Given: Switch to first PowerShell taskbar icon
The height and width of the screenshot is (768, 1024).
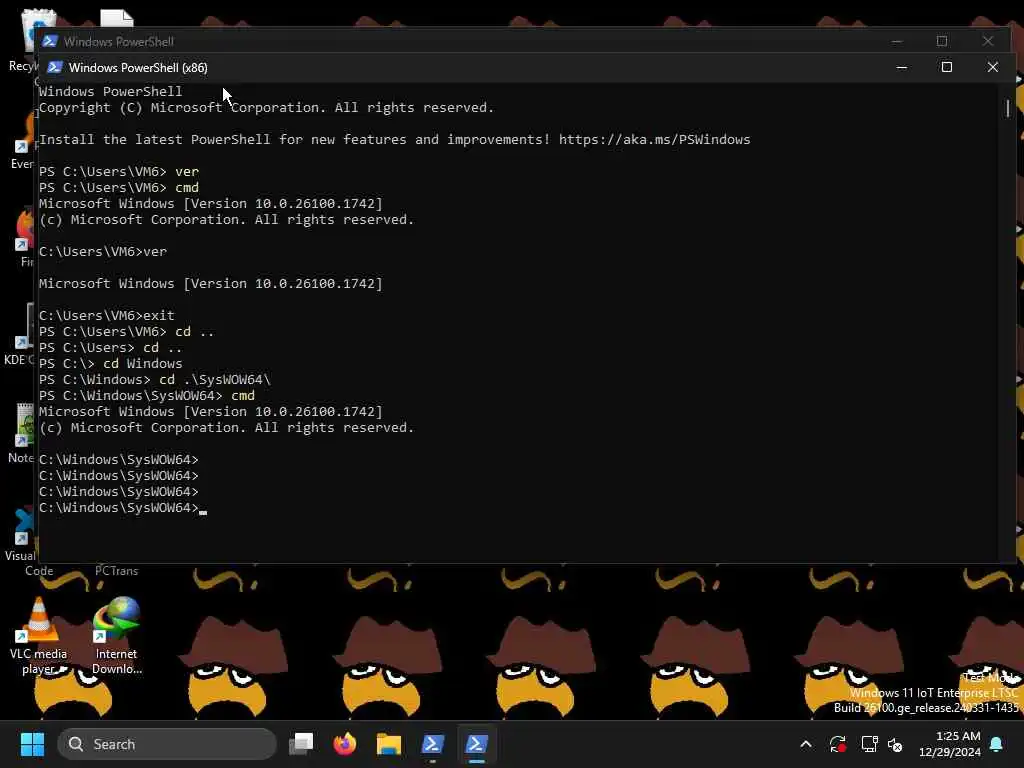Looking at the screenshot, I should point(432,744).
